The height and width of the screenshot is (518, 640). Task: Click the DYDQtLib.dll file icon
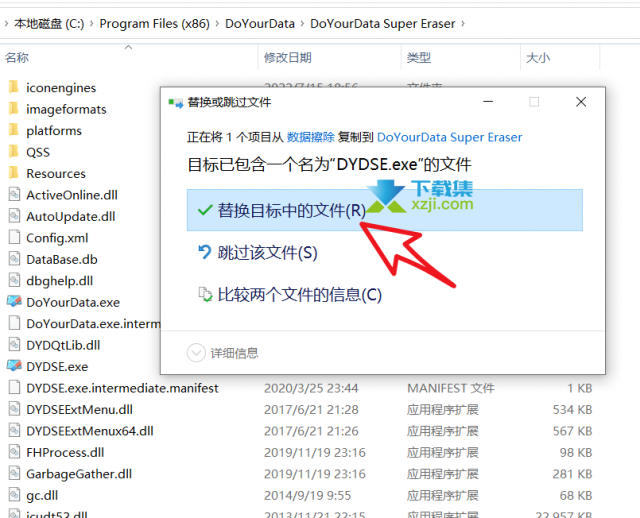click(x=14, y=345)
